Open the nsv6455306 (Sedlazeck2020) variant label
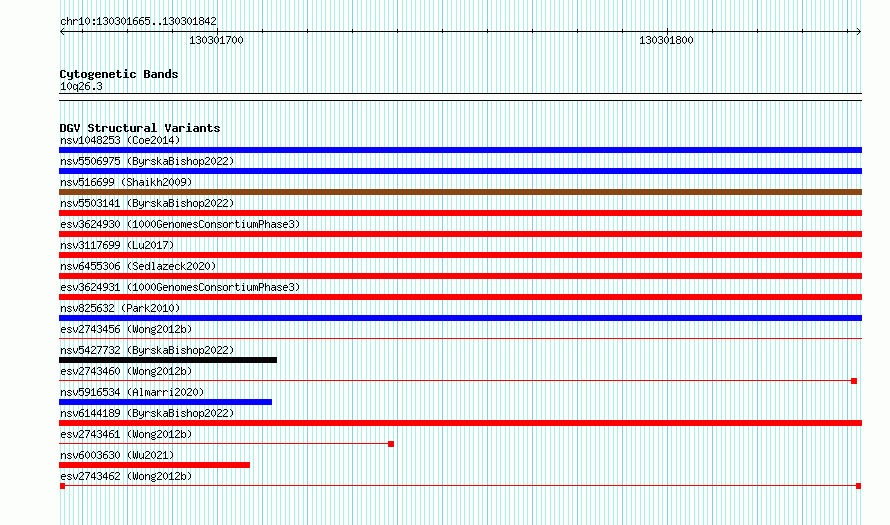 click(138, 266)
